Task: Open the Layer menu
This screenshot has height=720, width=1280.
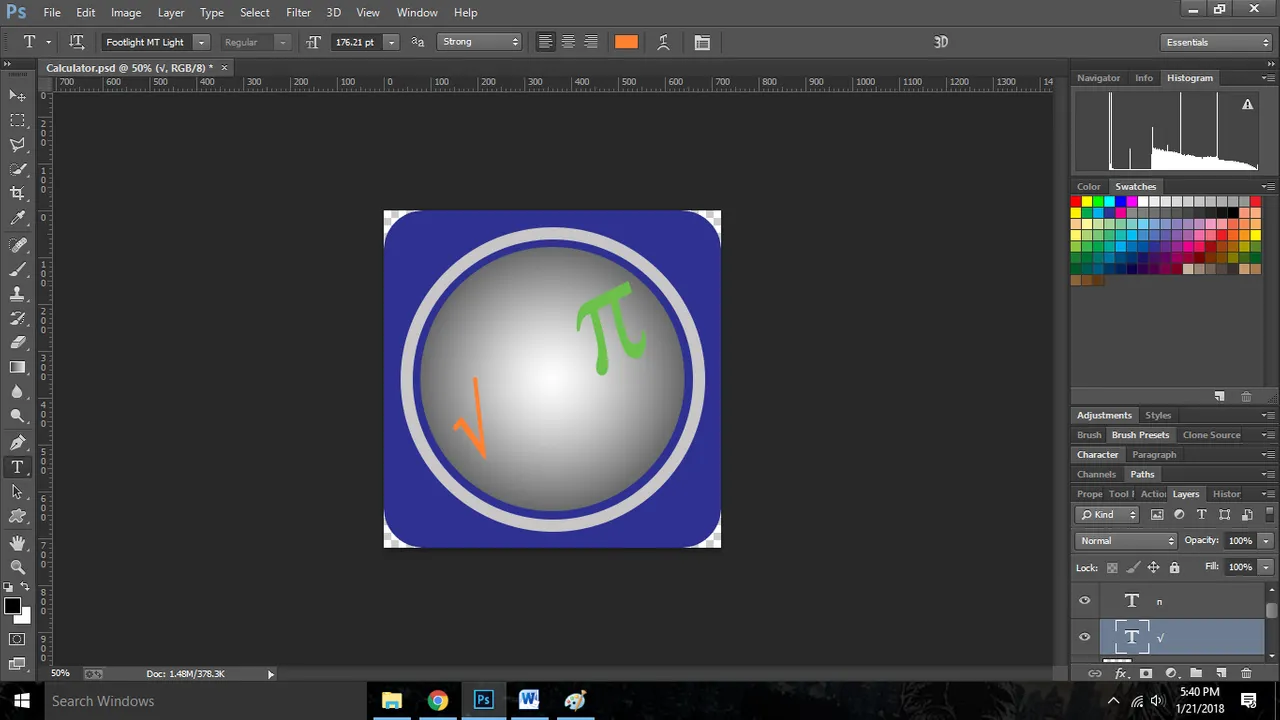Action: coord(171,12)
